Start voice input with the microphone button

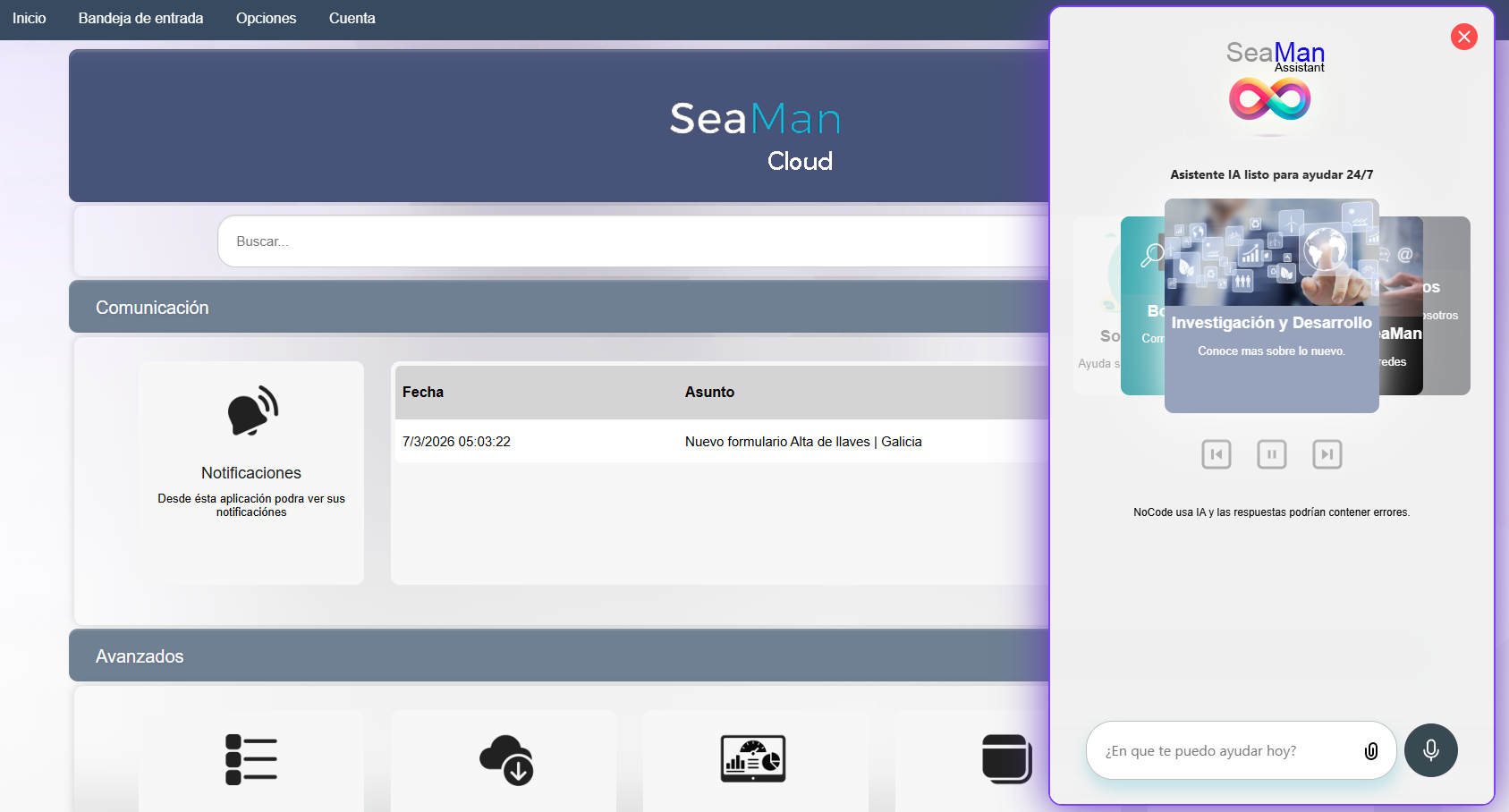(x=1431, y=750)
